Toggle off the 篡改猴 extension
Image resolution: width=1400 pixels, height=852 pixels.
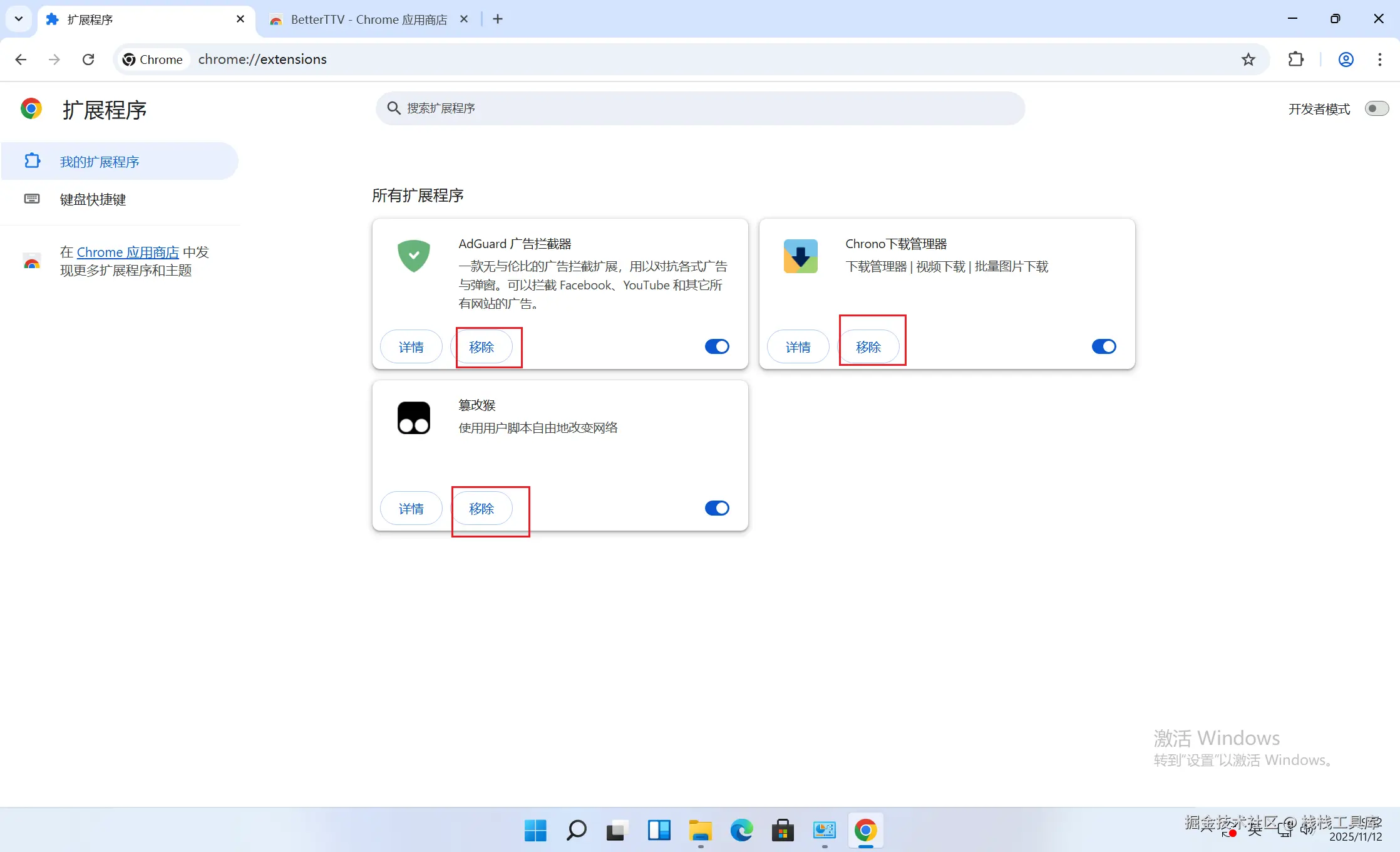[717, 508]
